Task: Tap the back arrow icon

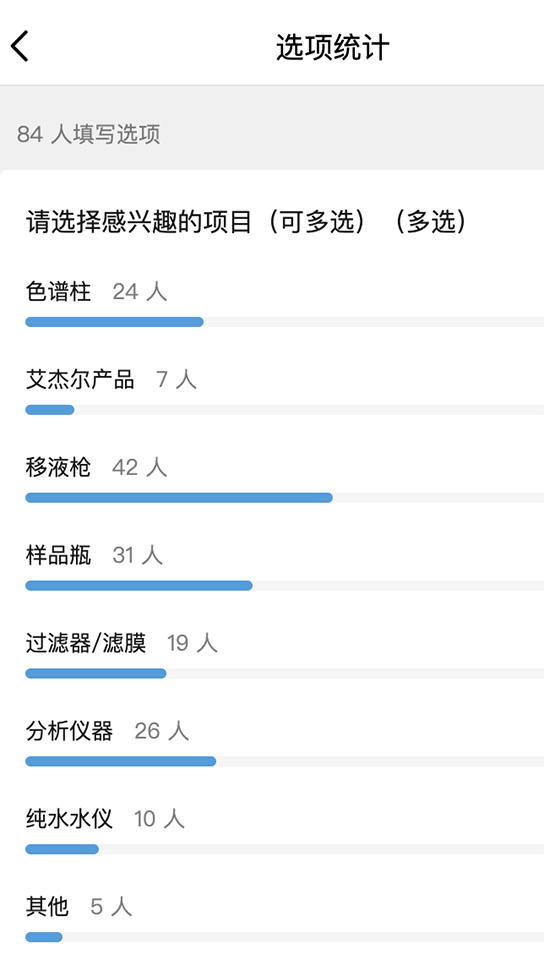Action: coord(20,46)
